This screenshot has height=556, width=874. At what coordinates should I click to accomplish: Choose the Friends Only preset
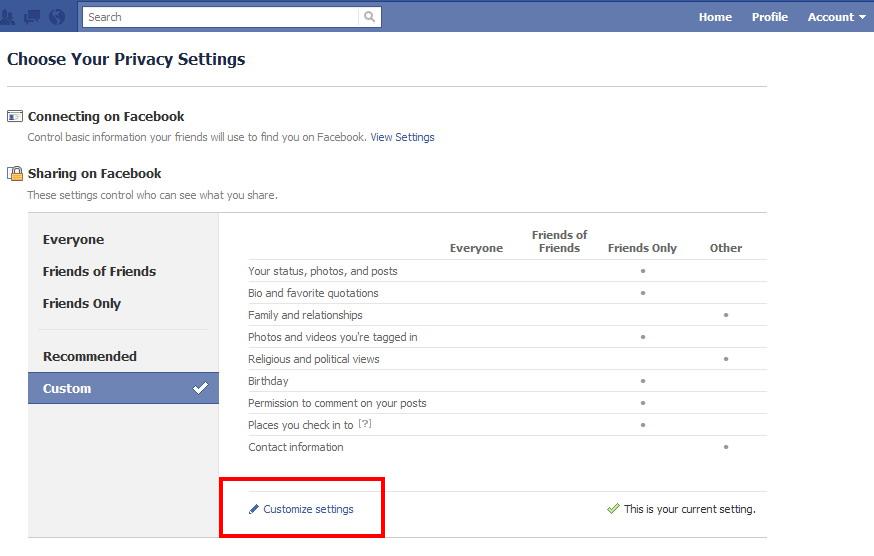[x=81, y=304]
